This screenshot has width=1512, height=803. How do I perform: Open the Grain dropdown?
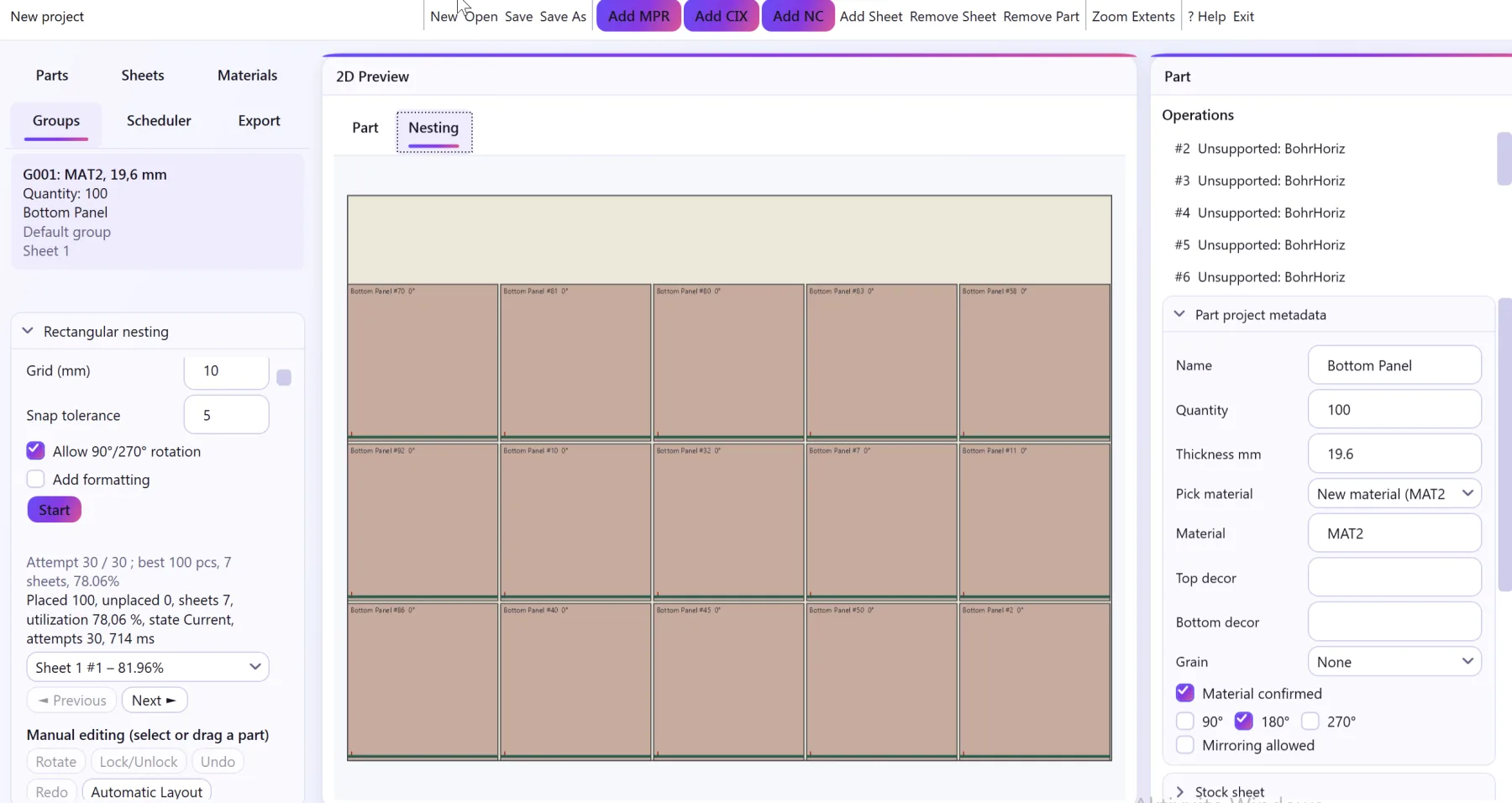[x=1394, y=661]
